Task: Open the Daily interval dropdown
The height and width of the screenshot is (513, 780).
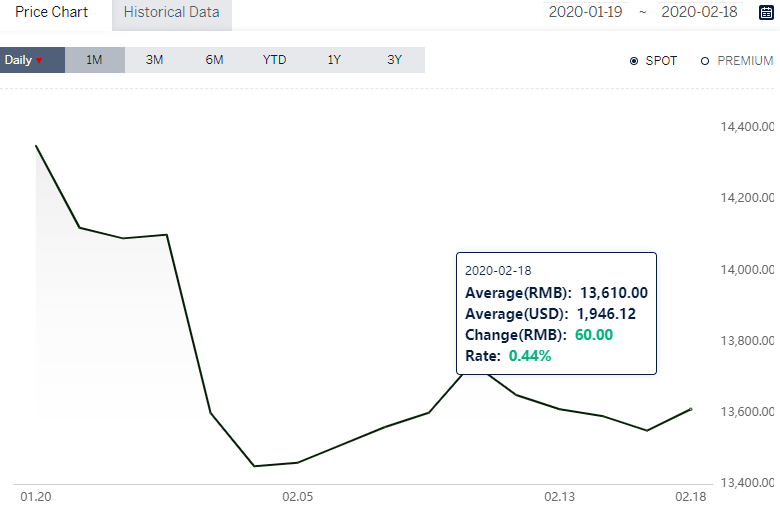Action: tap(32, 60)
